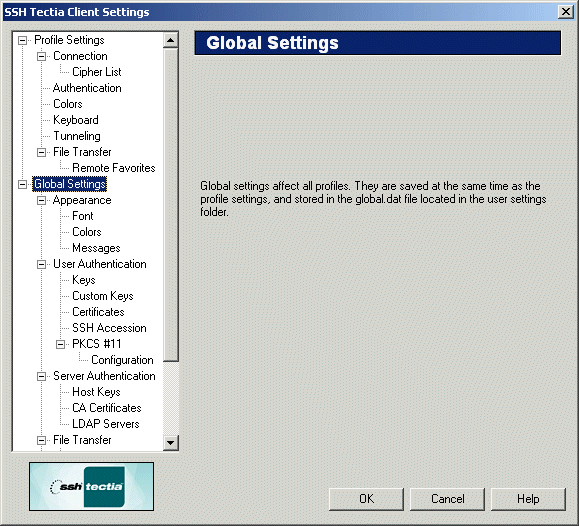
Task: Open Keys under User Authentication
Action: [x=83, y=280]
